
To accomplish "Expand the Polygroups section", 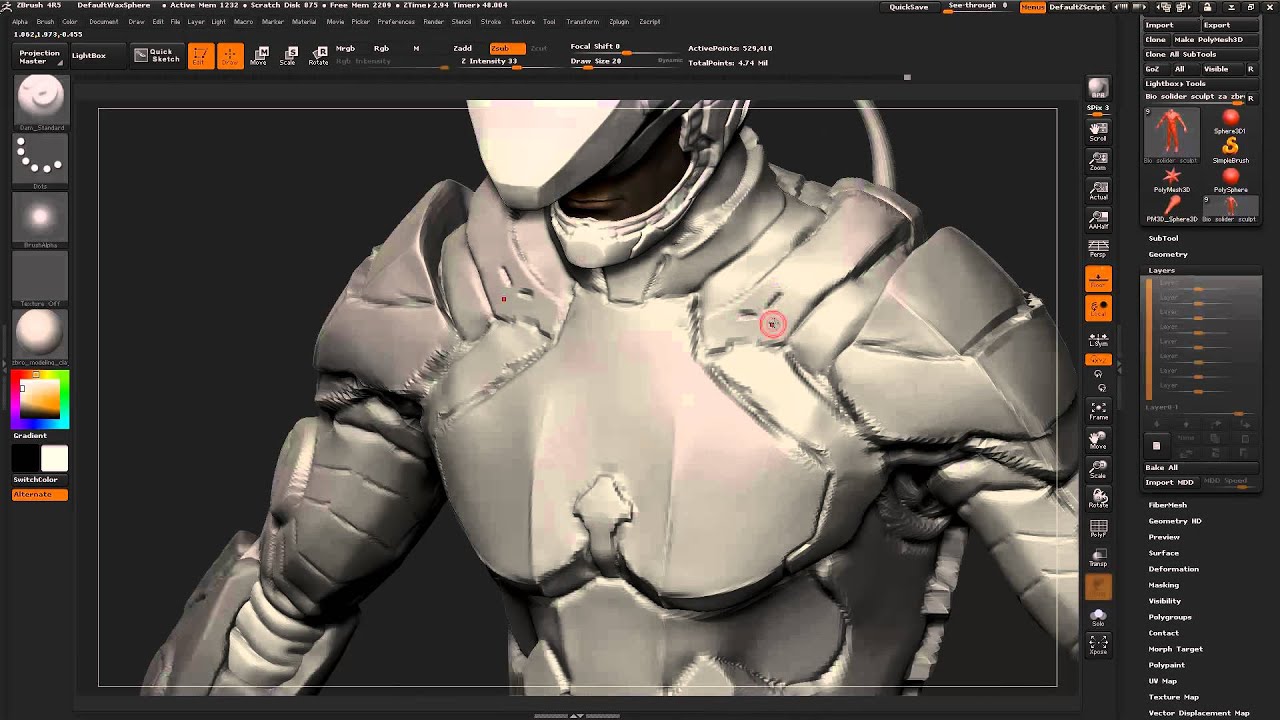I will tap(1170, 617).
